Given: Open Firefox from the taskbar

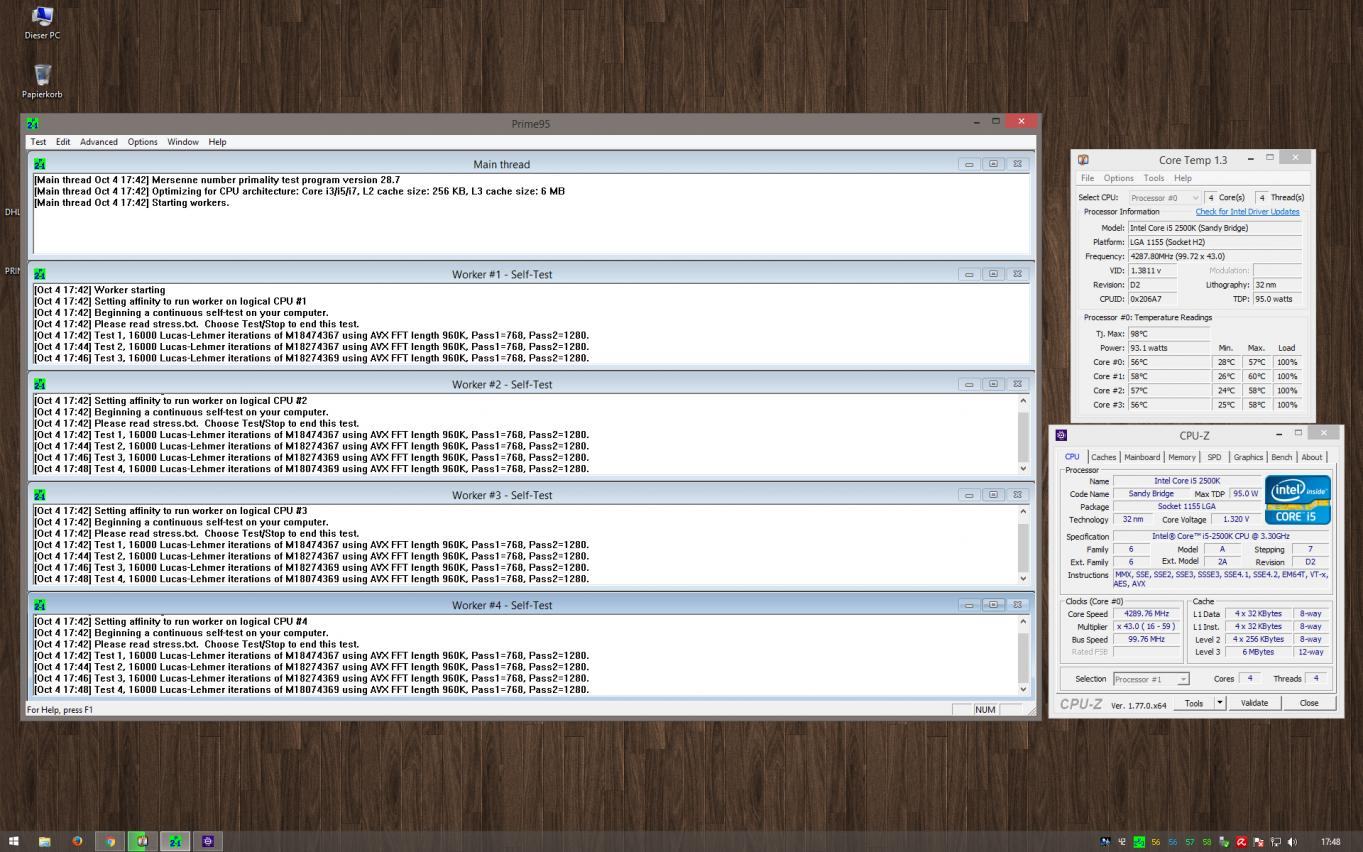Looking at the screenshot, I should [77, 841].
